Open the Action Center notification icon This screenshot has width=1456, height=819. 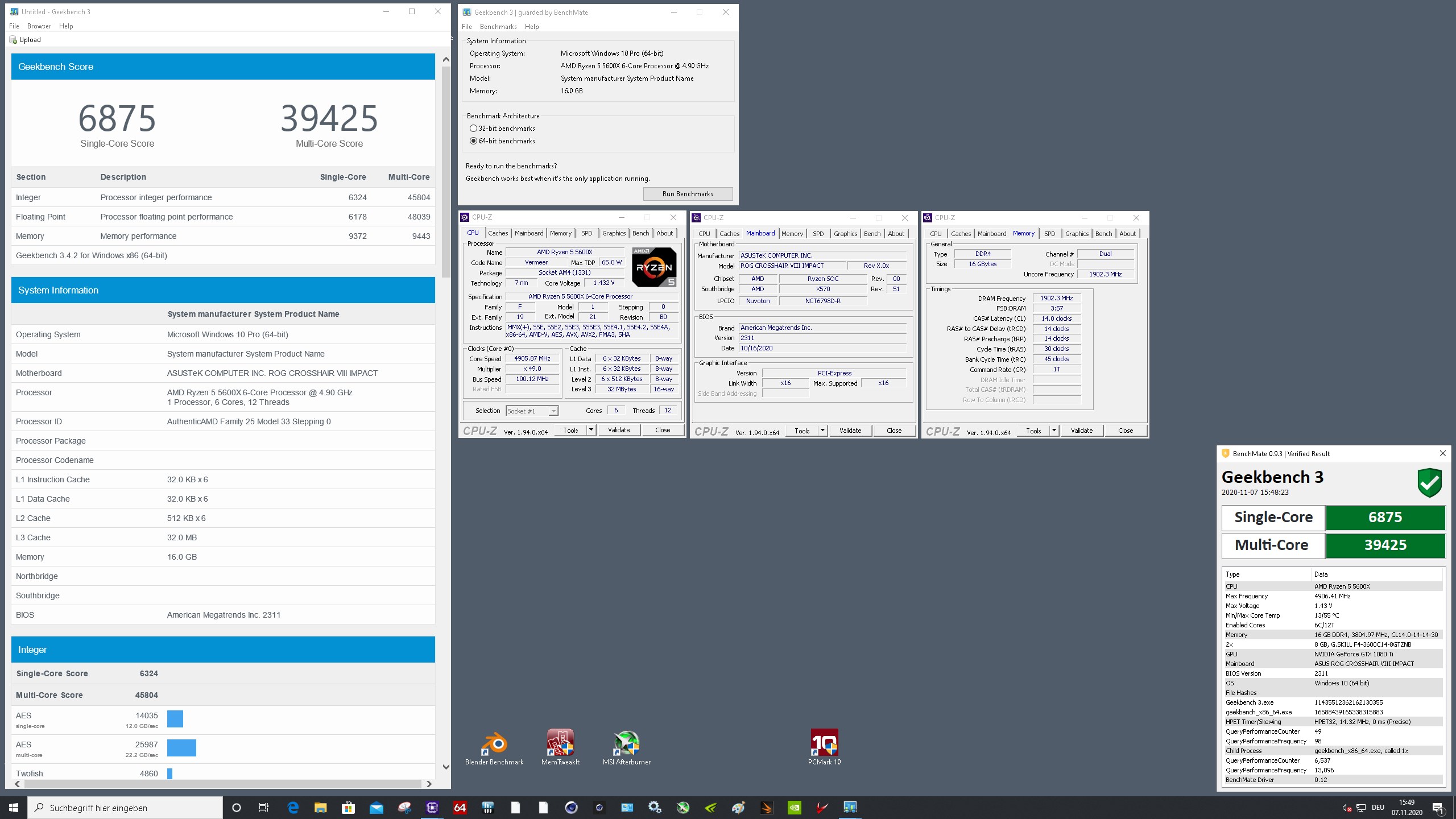point(1438,808)
